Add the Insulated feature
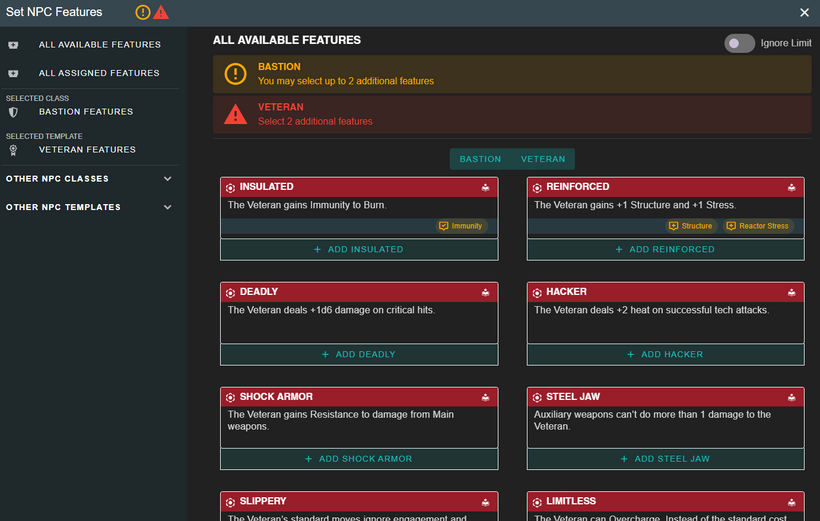The height and width of the screenshot is (521, 820). click(x=358, y=249)
